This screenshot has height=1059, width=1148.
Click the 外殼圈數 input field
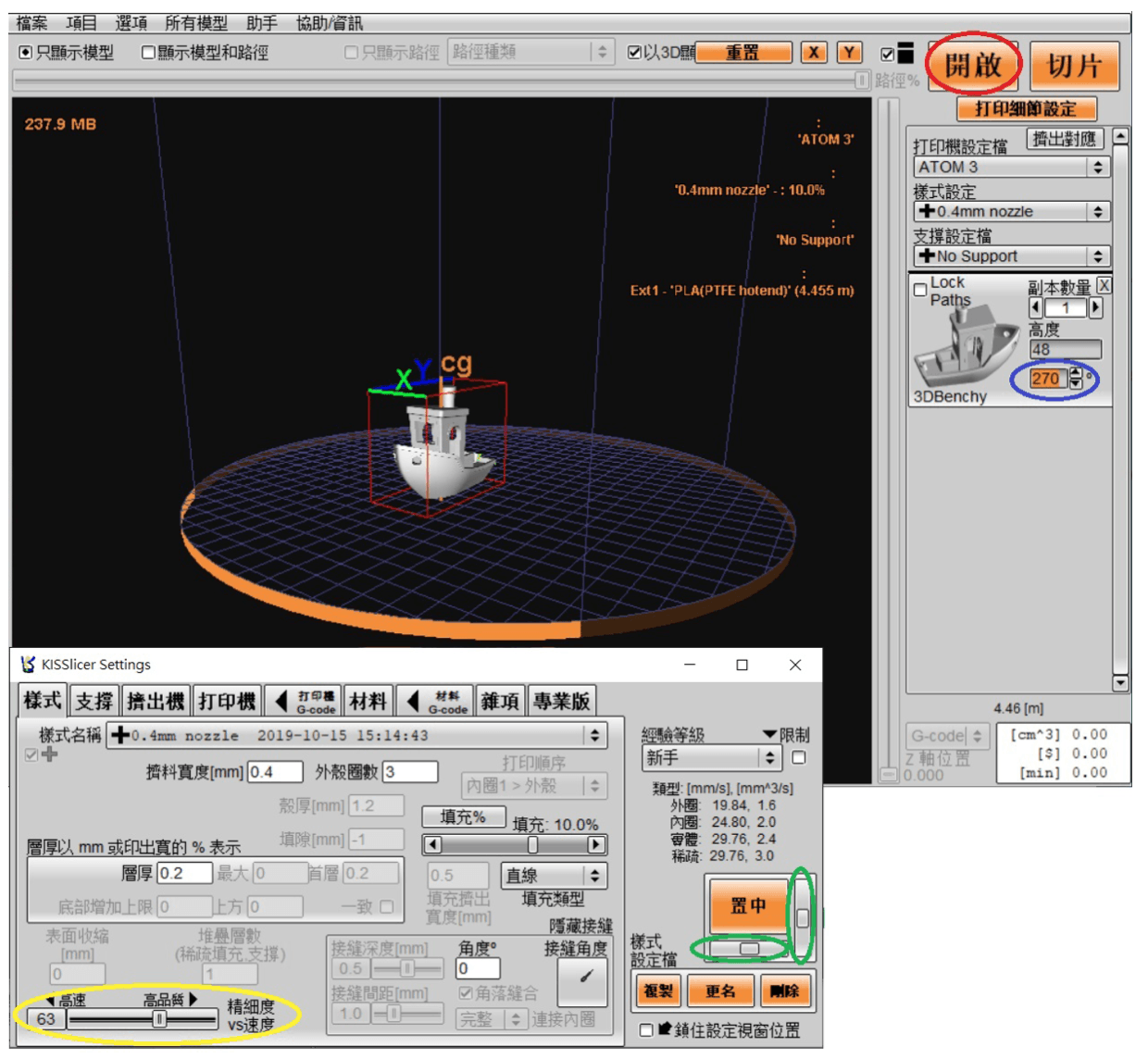point(410,771)
